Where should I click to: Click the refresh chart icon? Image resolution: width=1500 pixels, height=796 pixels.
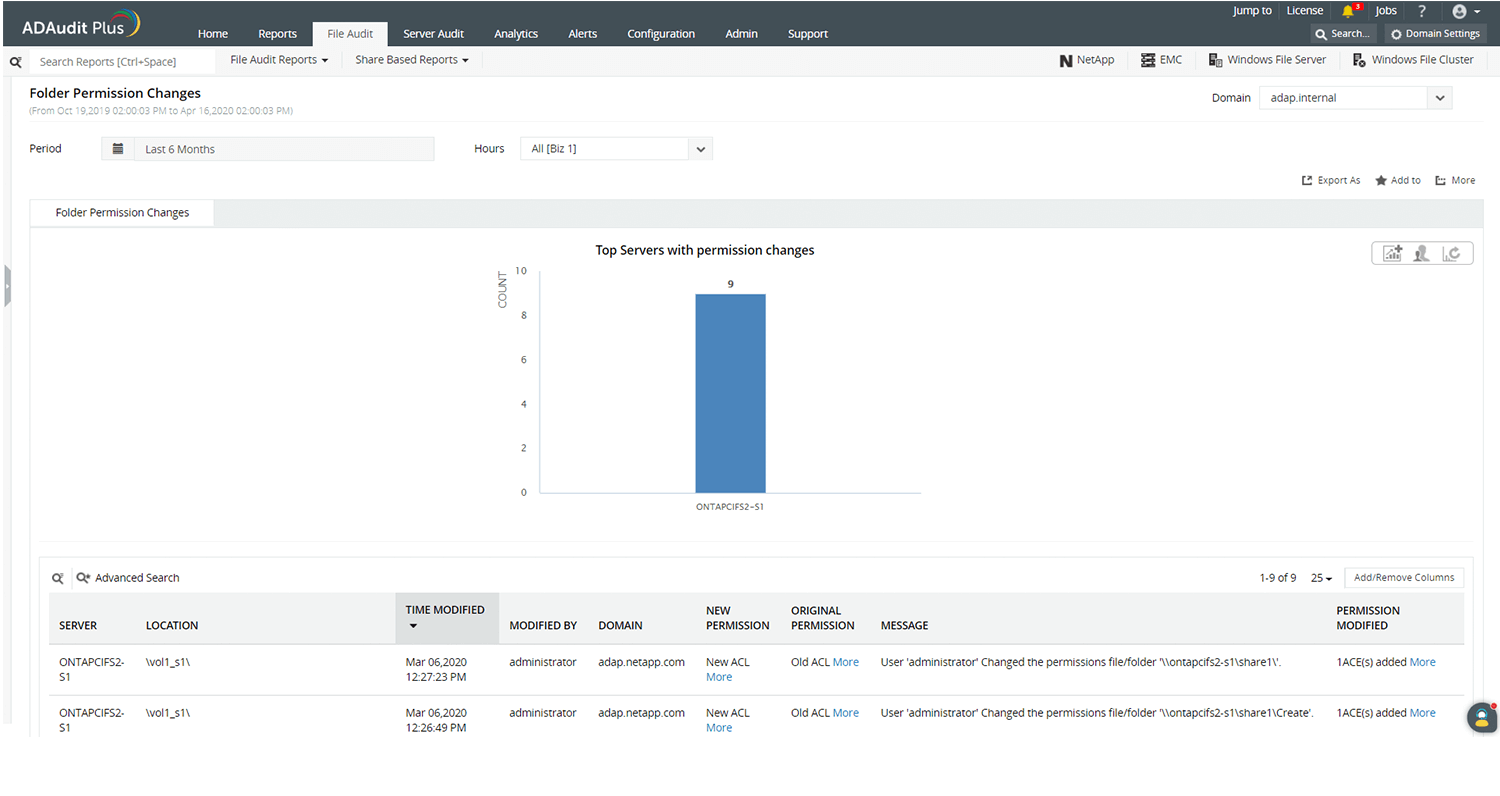coord(1451,253)
